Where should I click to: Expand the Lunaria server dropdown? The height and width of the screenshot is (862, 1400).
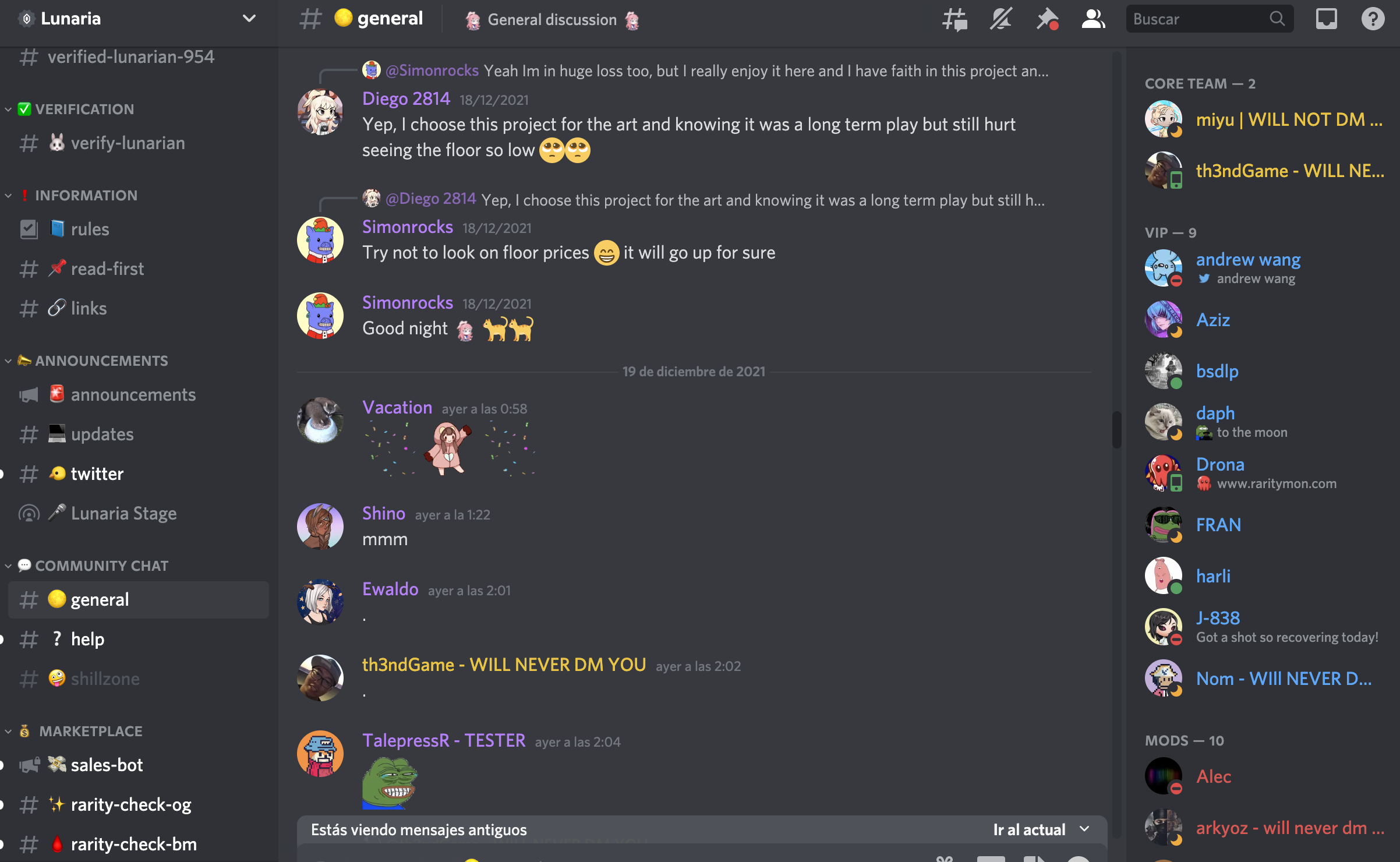click(249, 19)
